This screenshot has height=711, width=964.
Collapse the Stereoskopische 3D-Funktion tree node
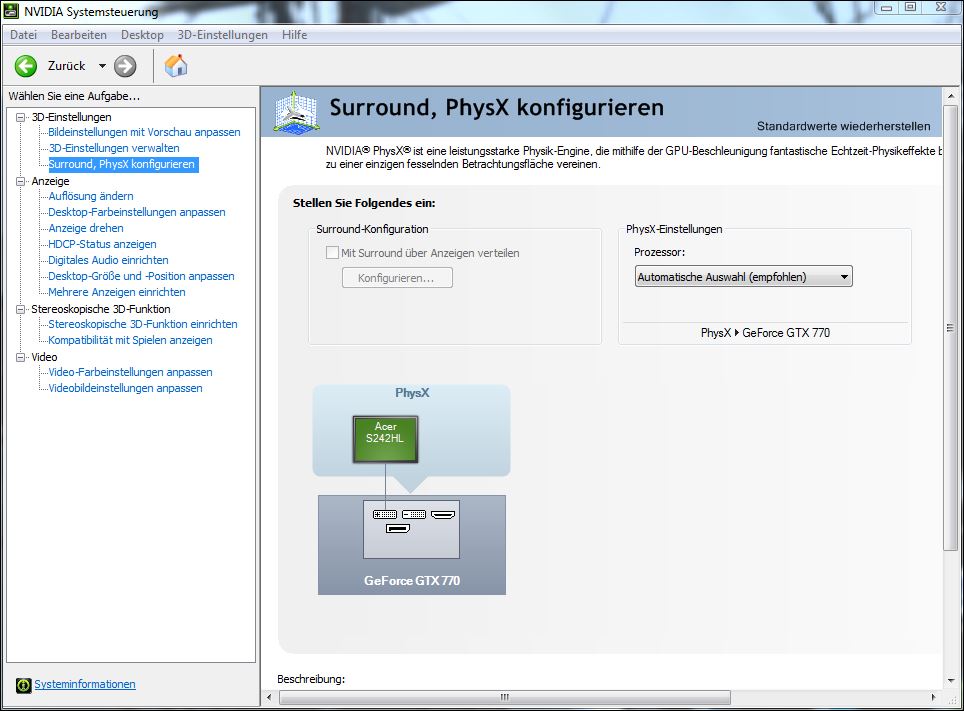pyautogui.click(x=21, y=309)
